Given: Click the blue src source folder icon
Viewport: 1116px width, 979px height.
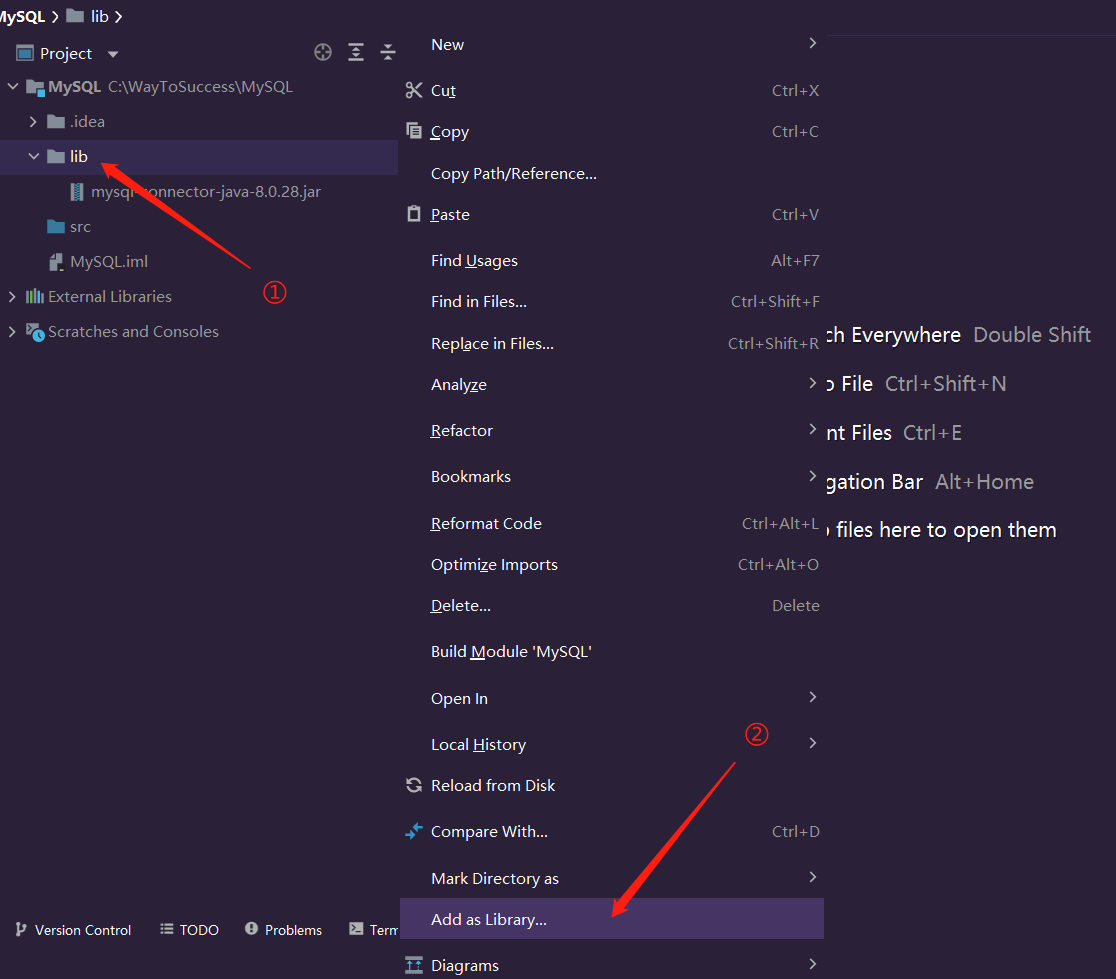Looking at the screenshot, I should point(56,226).
